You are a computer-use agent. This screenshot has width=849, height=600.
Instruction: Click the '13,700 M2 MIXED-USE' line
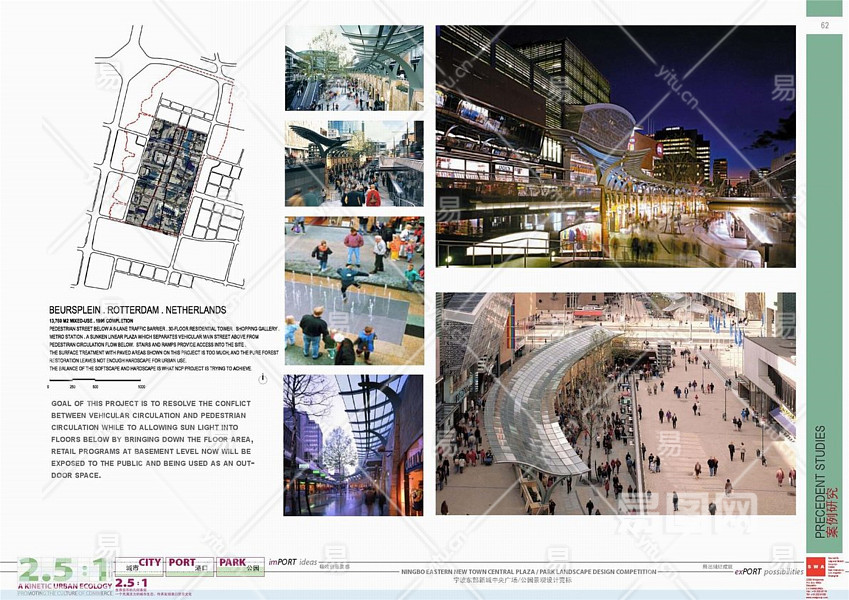pos(91,321)
